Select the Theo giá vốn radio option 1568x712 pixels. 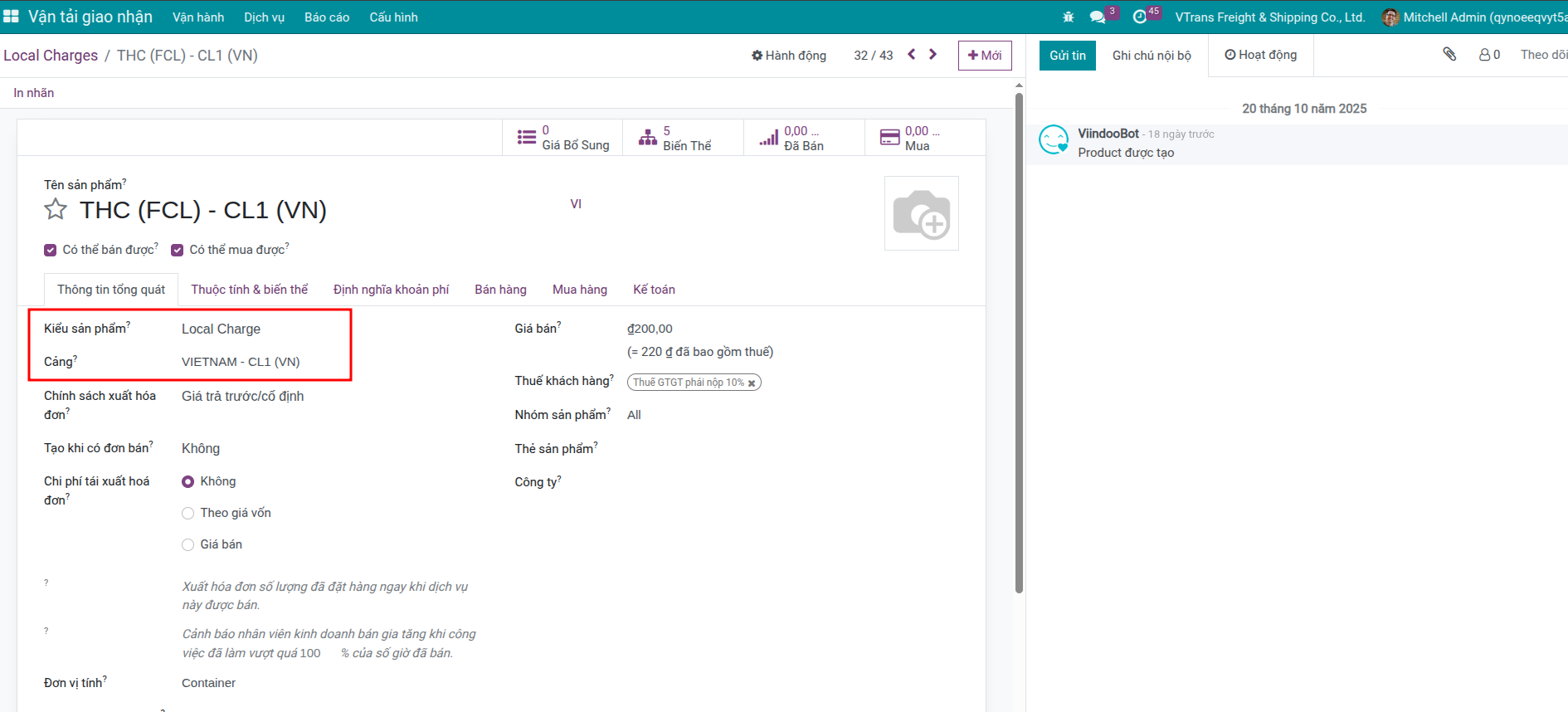click(x=188, y=514)
